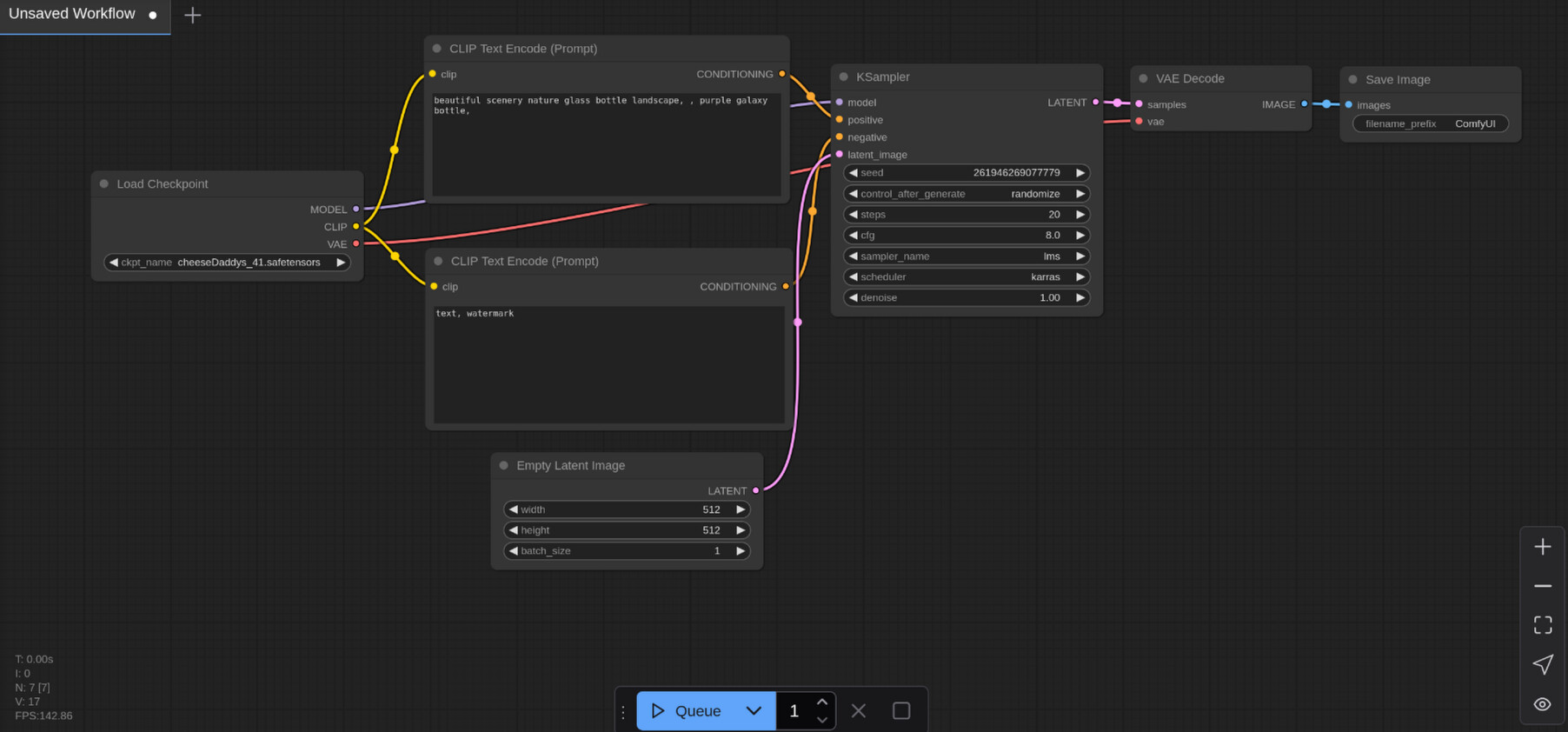The height and width of the screenshot is (732, 1568).
Task: Open Queue button dropdown chevron
Action: 754,711
